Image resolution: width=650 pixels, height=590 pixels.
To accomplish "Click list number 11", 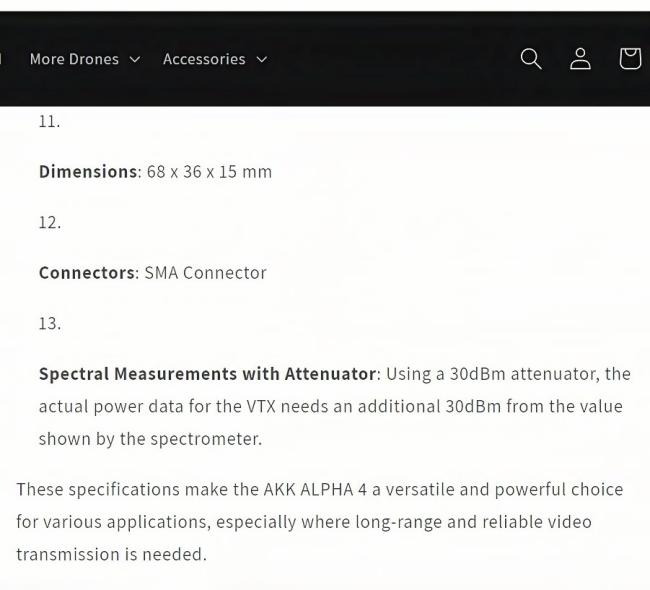I will point(49,121).
